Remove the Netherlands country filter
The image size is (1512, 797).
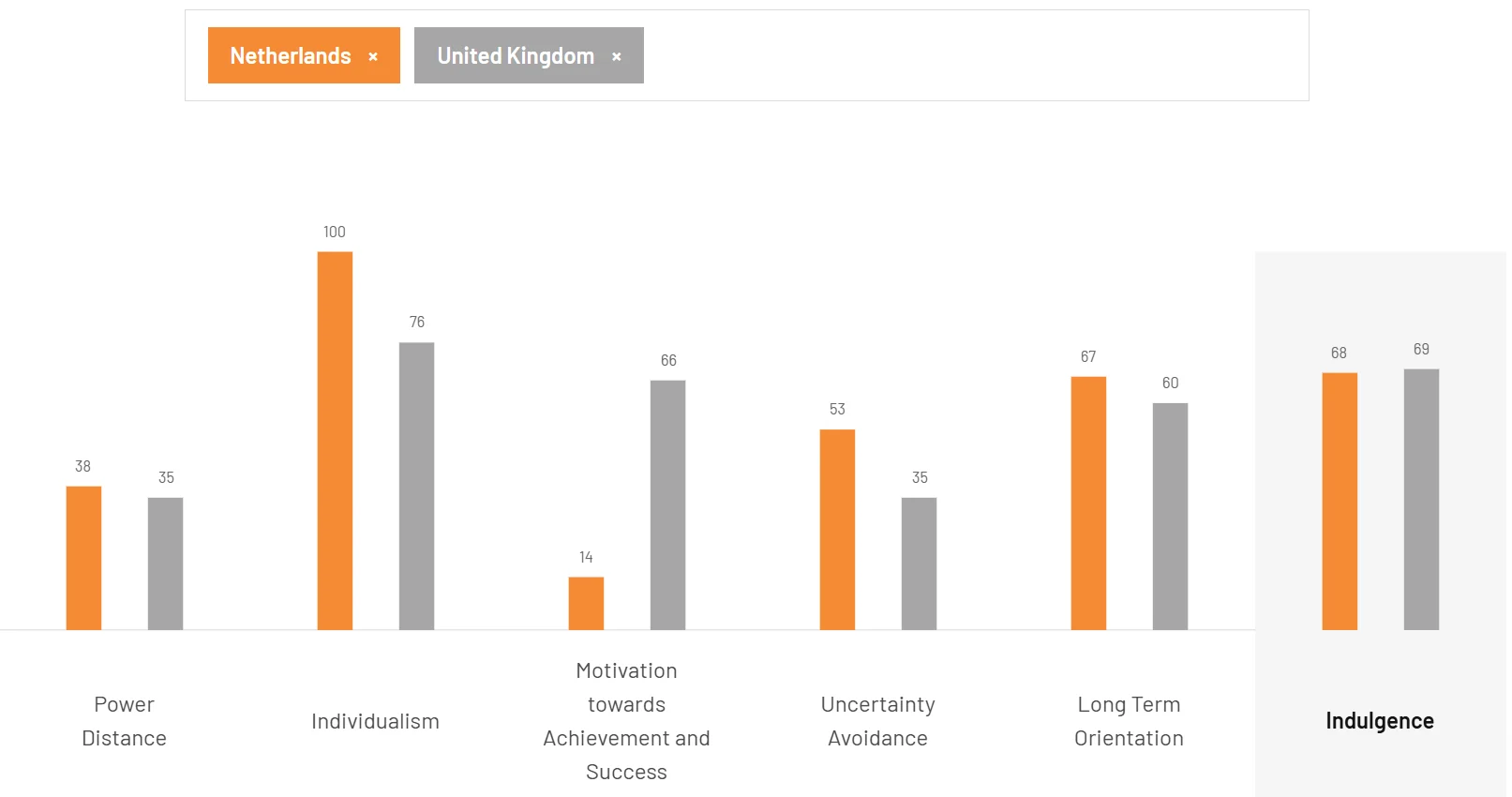373,56
